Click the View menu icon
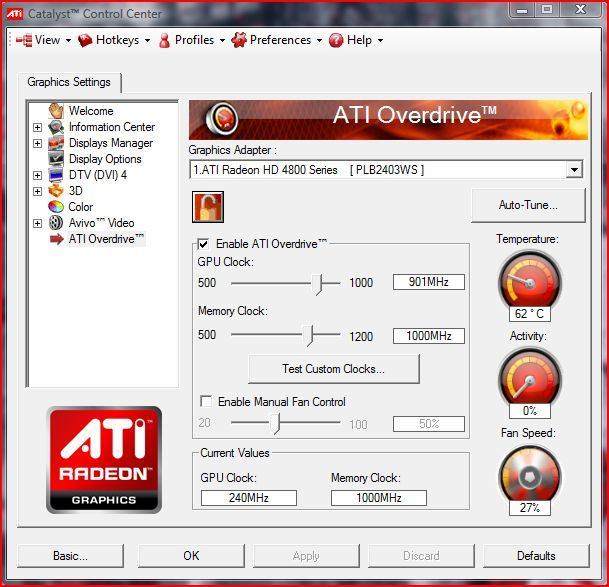This screenshot has height=587, width=609. [24, 40]
